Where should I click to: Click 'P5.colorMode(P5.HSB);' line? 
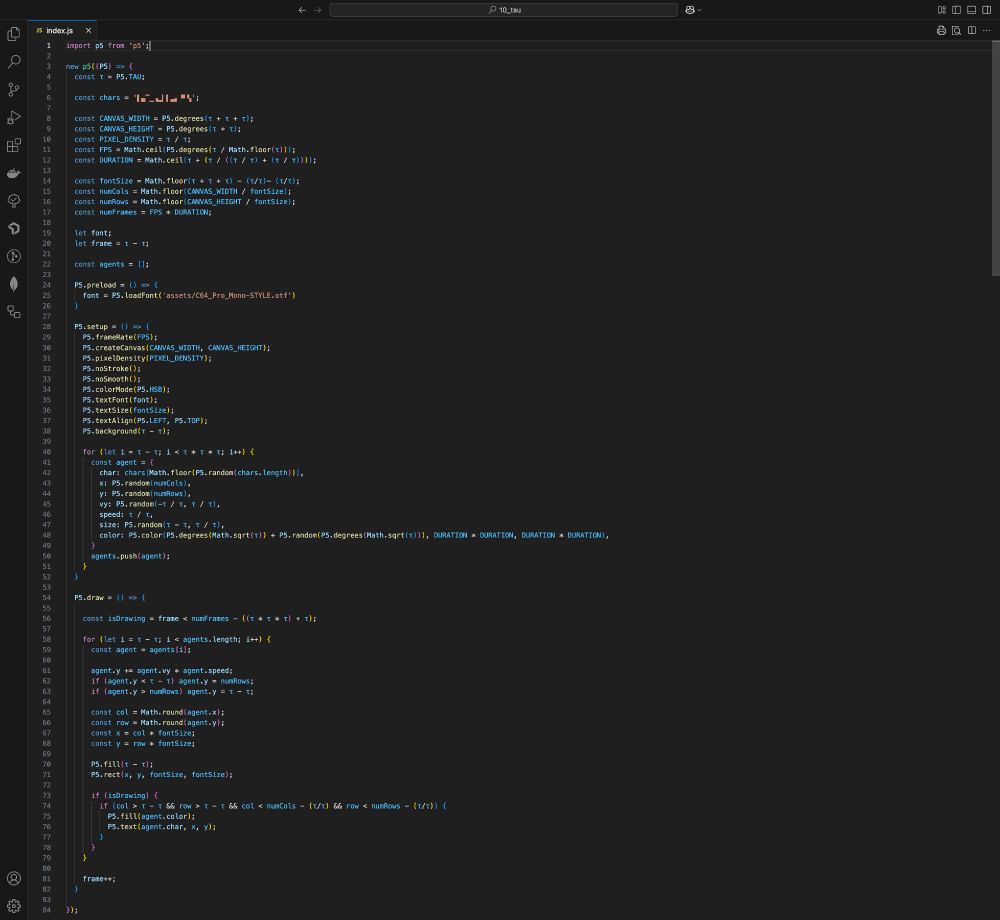pos(126,389)
